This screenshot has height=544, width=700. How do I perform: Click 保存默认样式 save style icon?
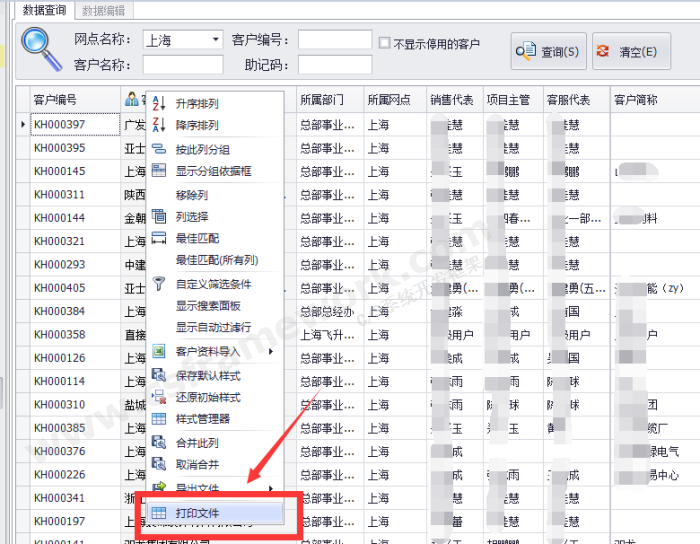[158, 375]
